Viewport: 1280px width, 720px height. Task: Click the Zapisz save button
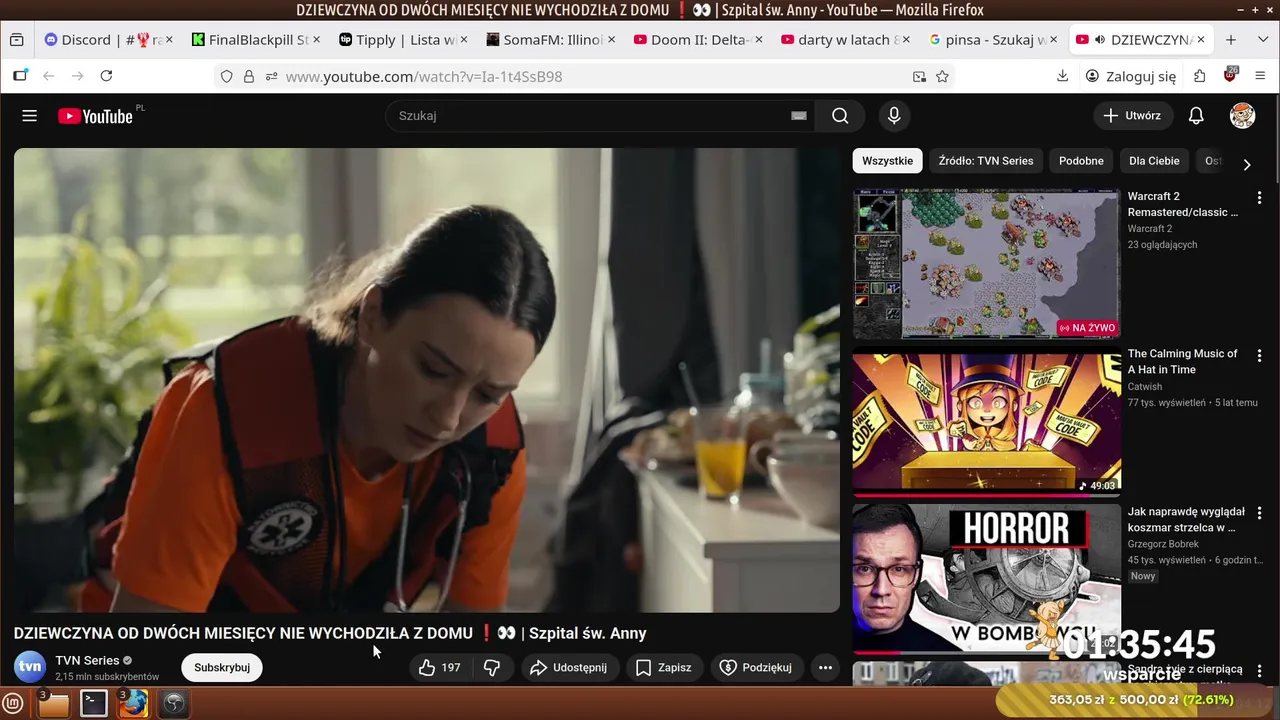pyautogui.click(x=664, y=668)
